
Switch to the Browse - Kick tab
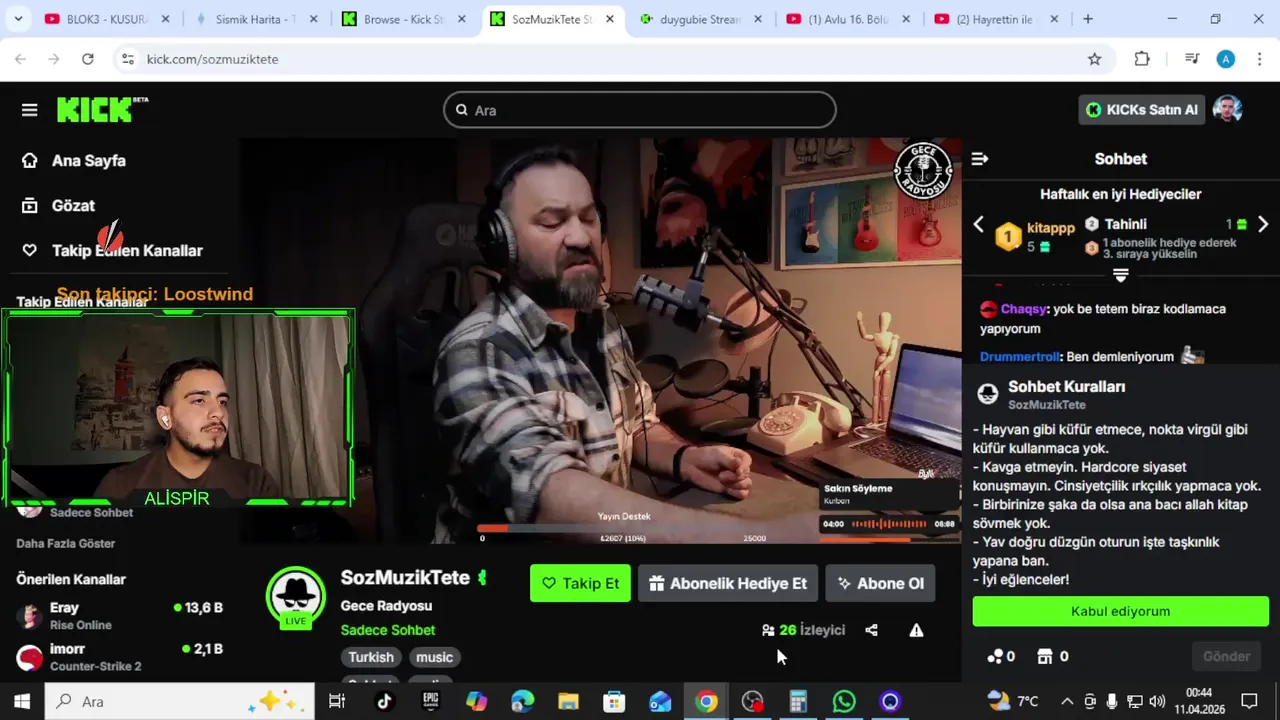tap(404, 19)
